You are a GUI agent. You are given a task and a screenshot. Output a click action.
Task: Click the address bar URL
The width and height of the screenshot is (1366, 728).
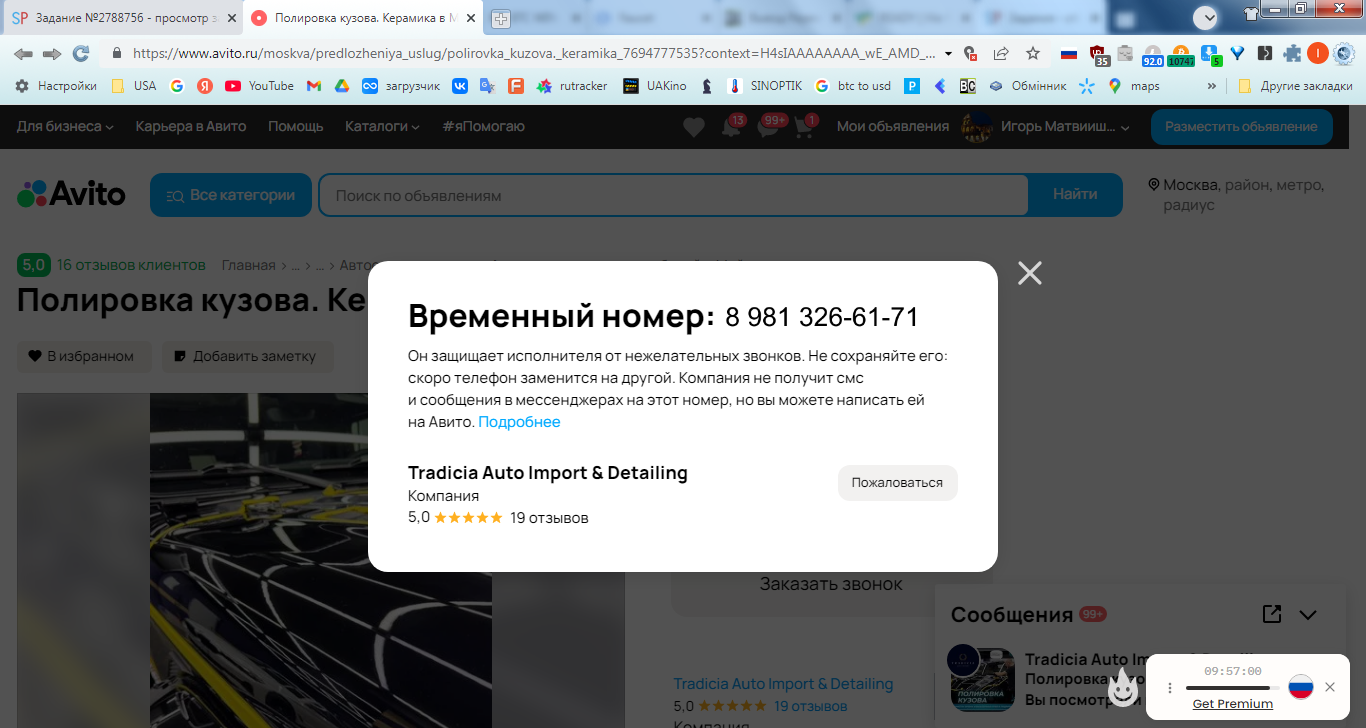pos(534,53)
